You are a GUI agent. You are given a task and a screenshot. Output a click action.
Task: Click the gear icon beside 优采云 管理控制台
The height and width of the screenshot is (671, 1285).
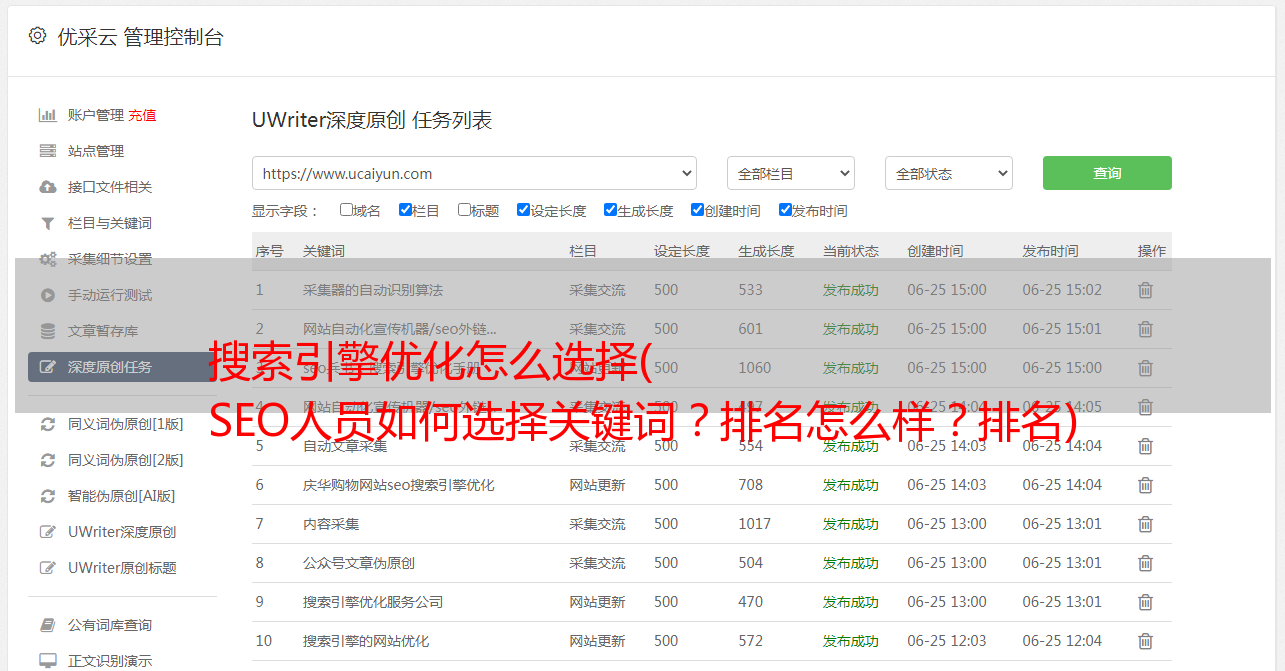(37, 36)
